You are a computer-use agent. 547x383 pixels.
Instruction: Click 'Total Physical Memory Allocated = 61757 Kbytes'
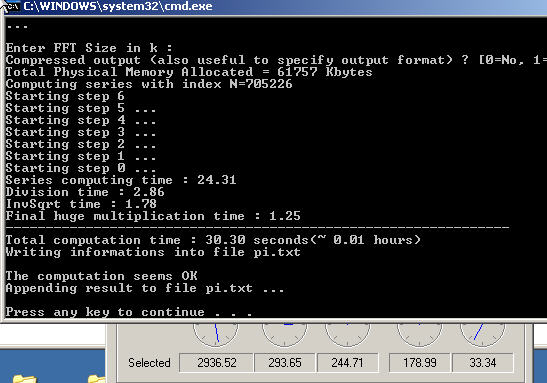189,72
